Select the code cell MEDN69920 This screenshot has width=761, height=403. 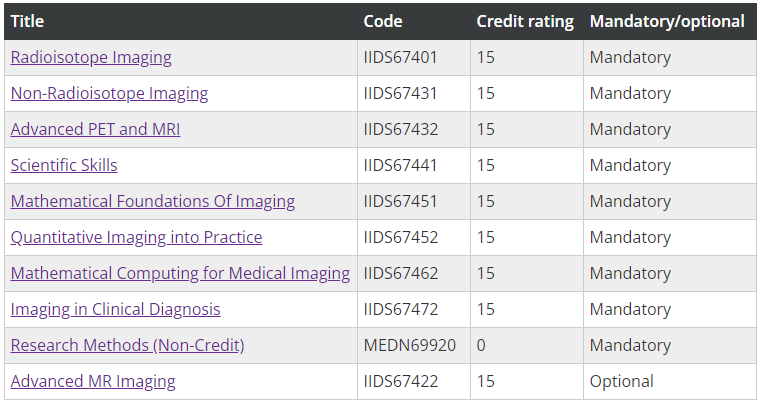tap(409, 346)
